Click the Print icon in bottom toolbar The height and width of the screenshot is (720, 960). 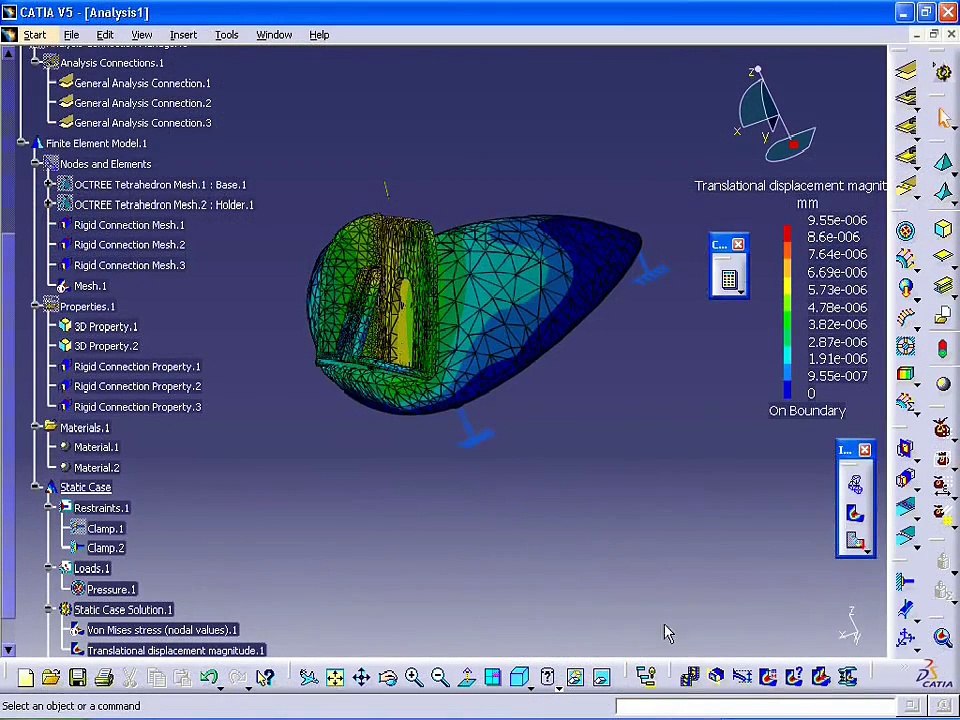[103, 678]
